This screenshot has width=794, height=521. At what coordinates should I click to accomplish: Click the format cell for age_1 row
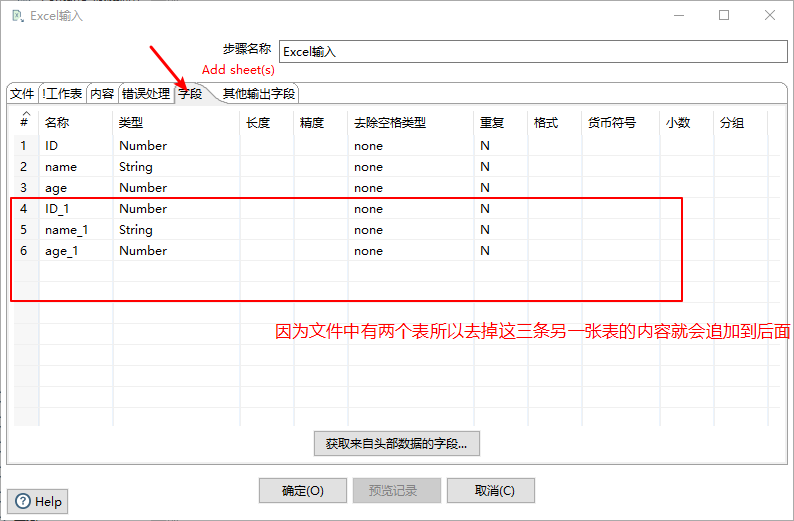coord(554,251)
